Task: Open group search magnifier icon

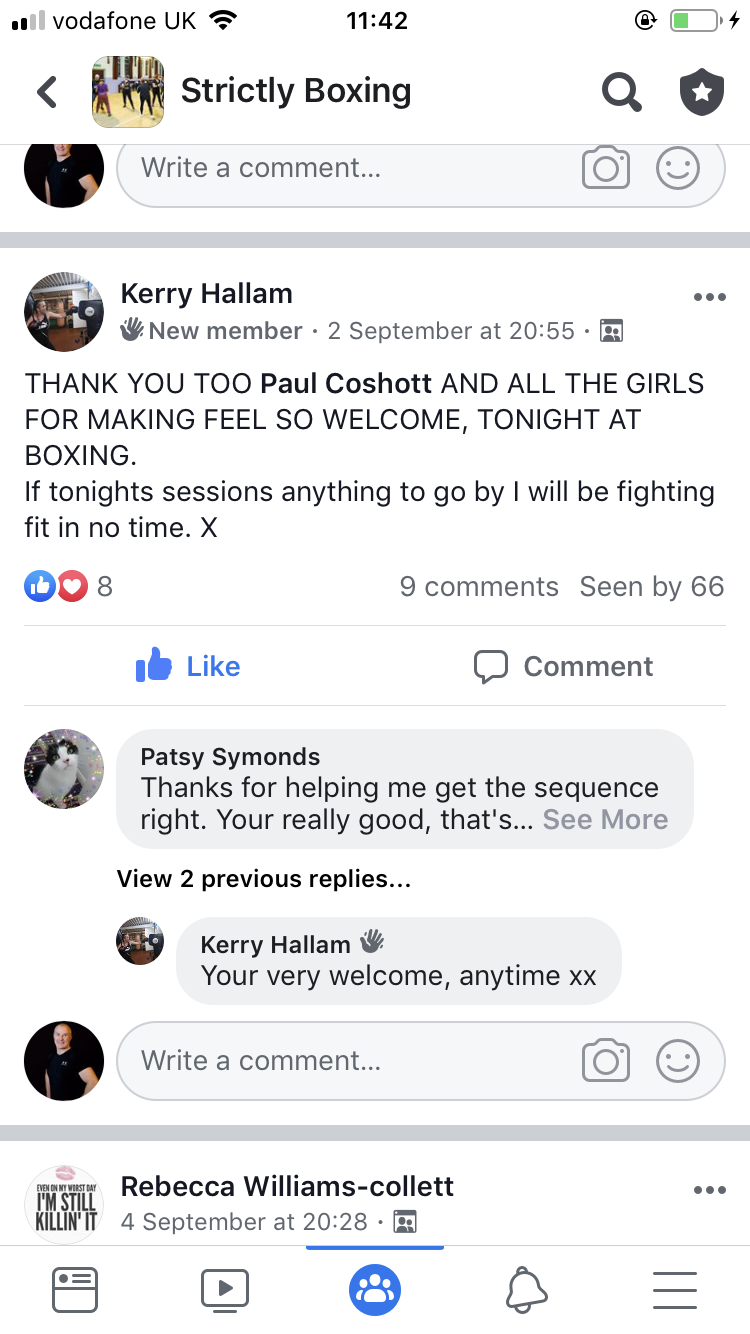Action: (x=621, y=92)
